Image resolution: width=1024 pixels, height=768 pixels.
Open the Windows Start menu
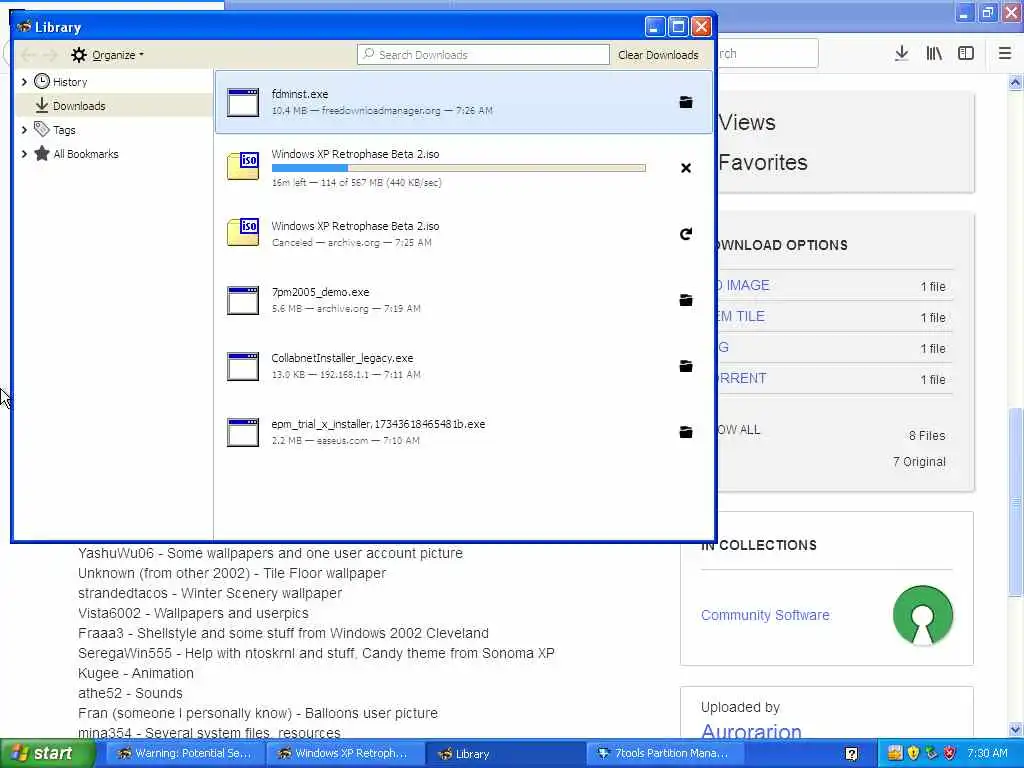(x=47, y=754)
